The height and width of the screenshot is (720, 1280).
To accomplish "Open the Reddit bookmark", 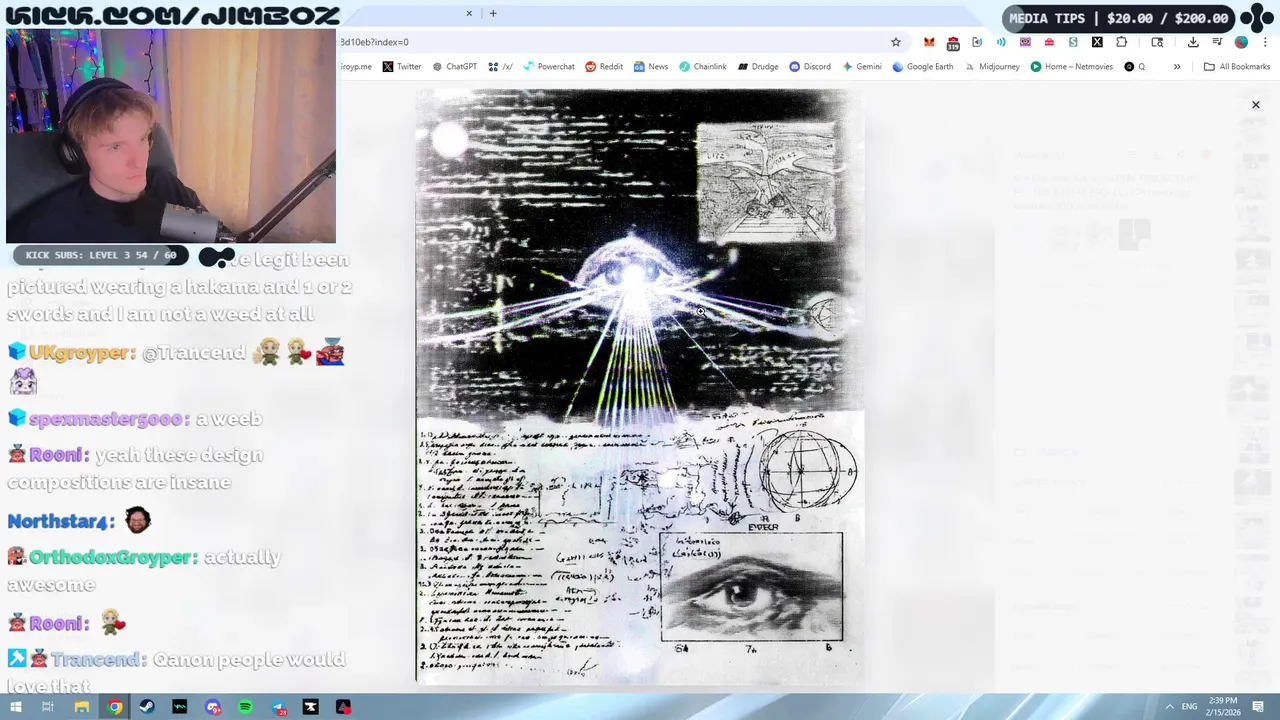I will click(x=604, y=66).
